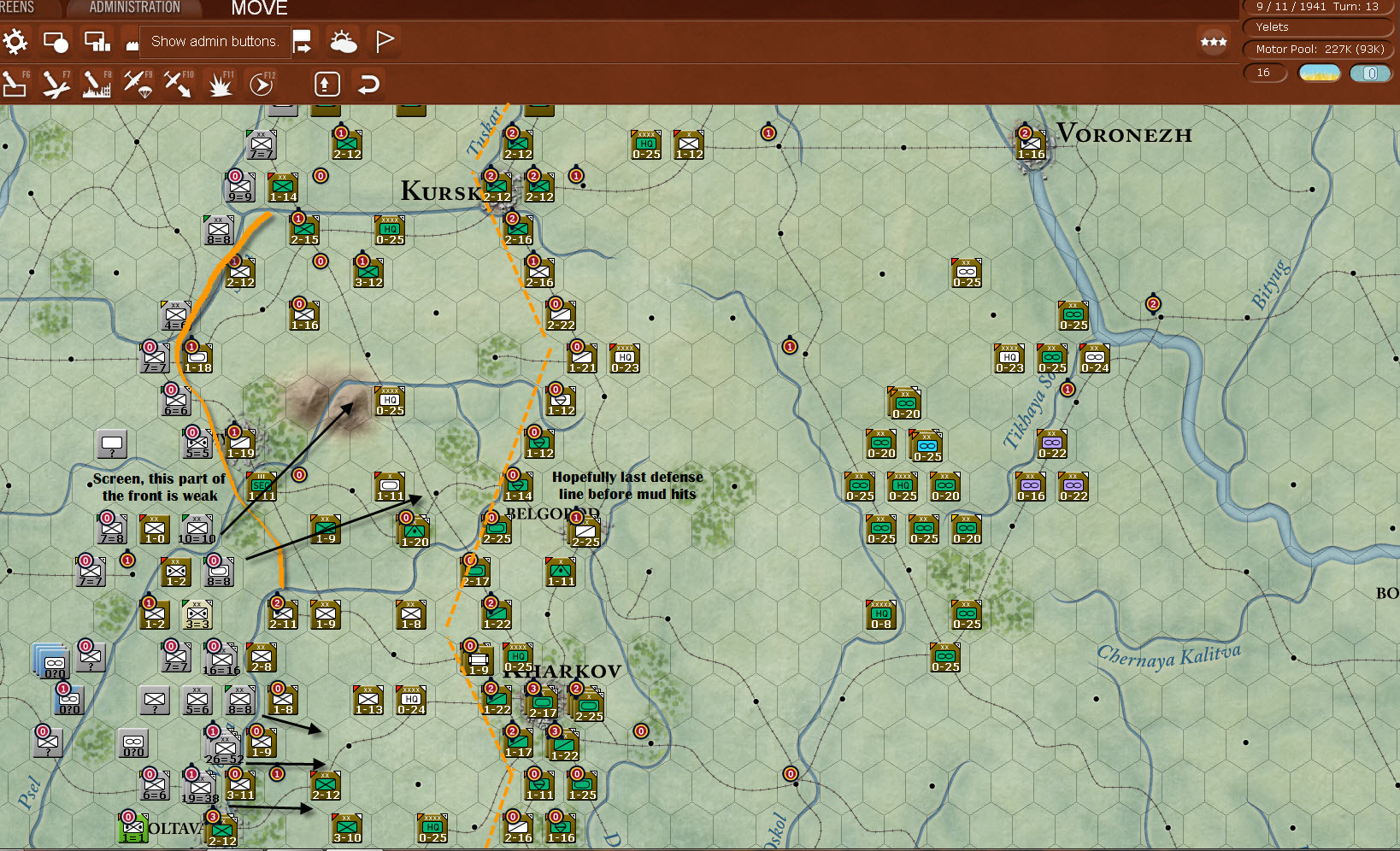The height and width of the screenshot is (851, 1400).
Task: Click the MOVE mode label
Action: [259, 9]
